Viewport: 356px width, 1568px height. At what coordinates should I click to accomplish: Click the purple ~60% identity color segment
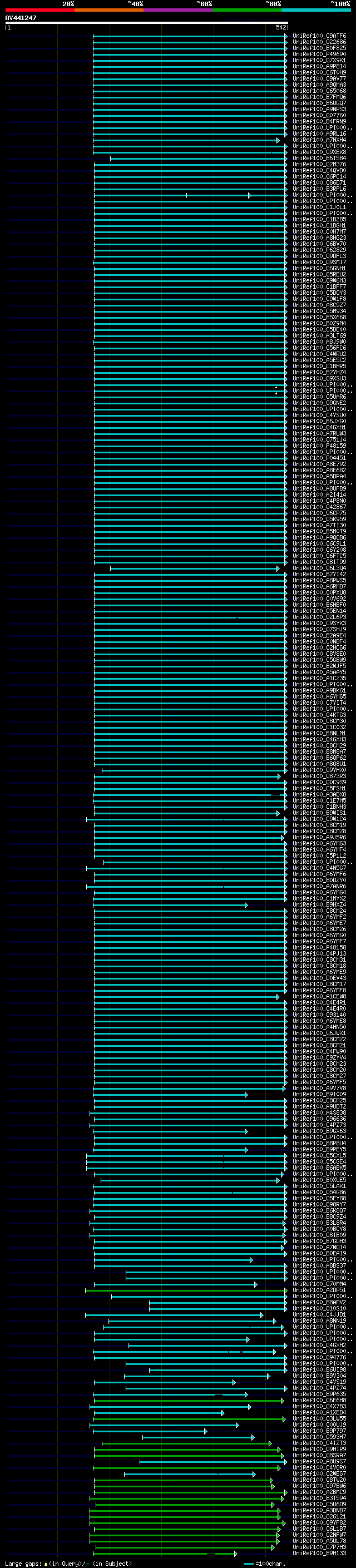pyautogui.click(x=179, y=10)
